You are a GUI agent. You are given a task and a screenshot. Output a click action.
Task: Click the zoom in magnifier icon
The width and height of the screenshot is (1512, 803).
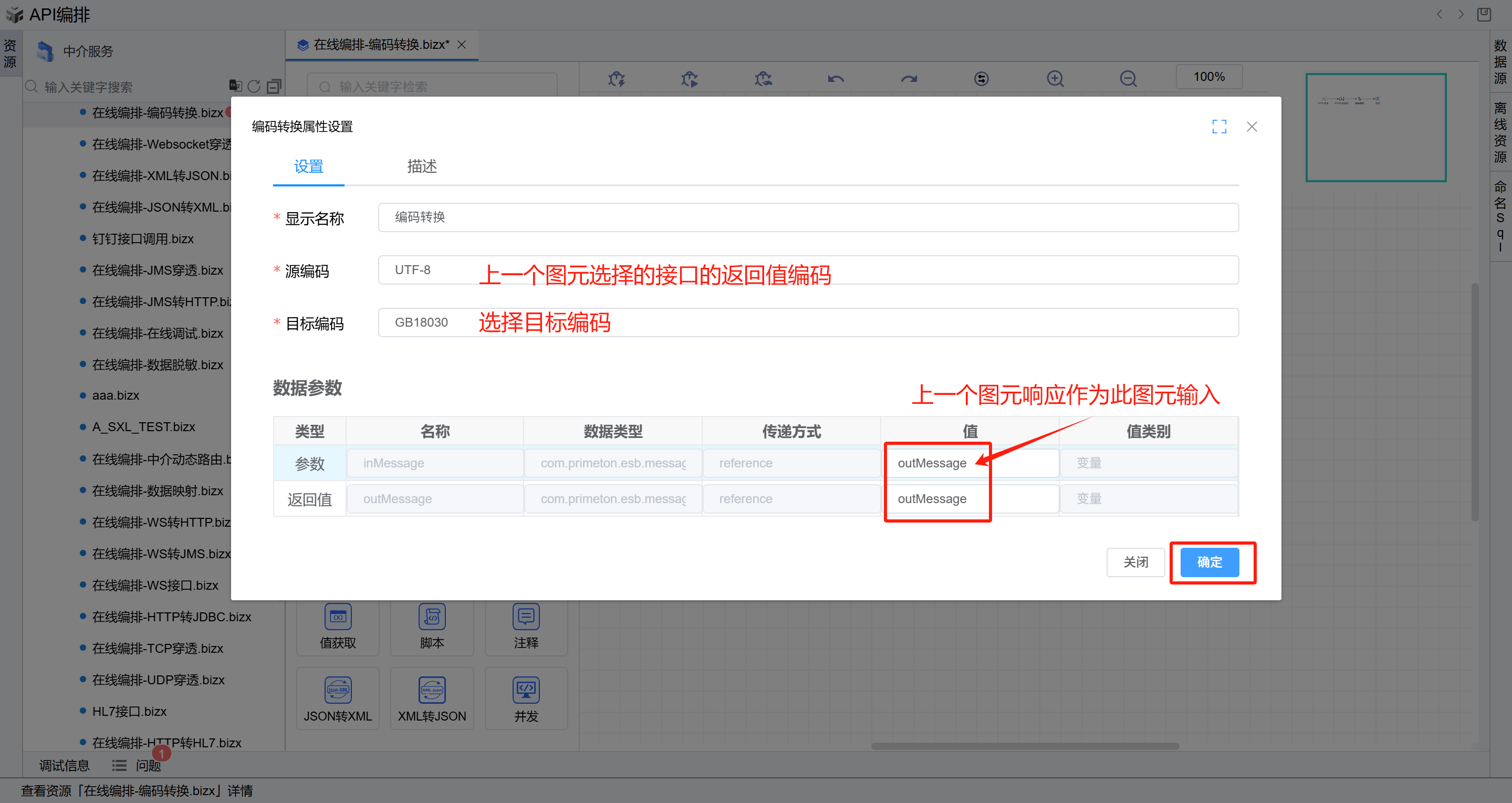click(x=1055, y=79)
